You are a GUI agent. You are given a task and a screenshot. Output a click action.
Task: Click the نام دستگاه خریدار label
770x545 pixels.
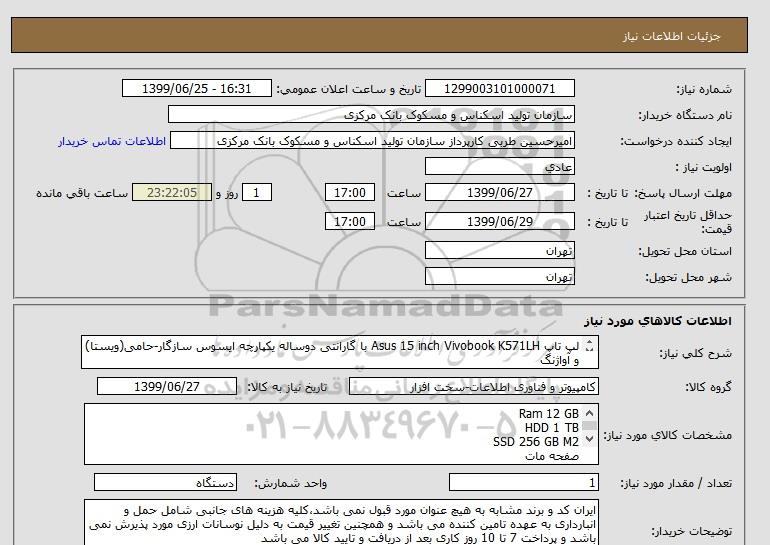pos(685,115)
